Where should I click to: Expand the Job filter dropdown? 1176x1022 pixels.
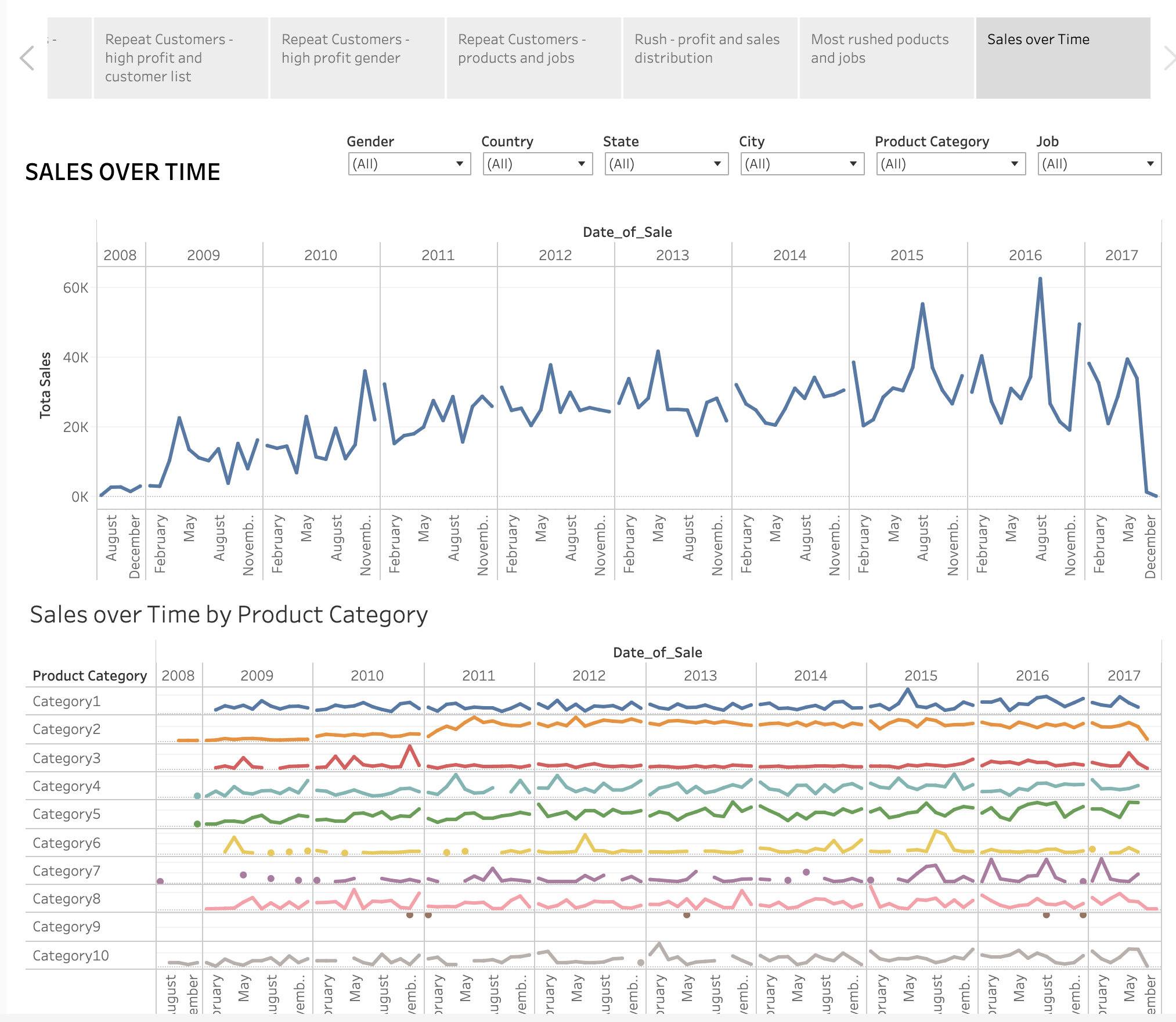pos(1099,164)
